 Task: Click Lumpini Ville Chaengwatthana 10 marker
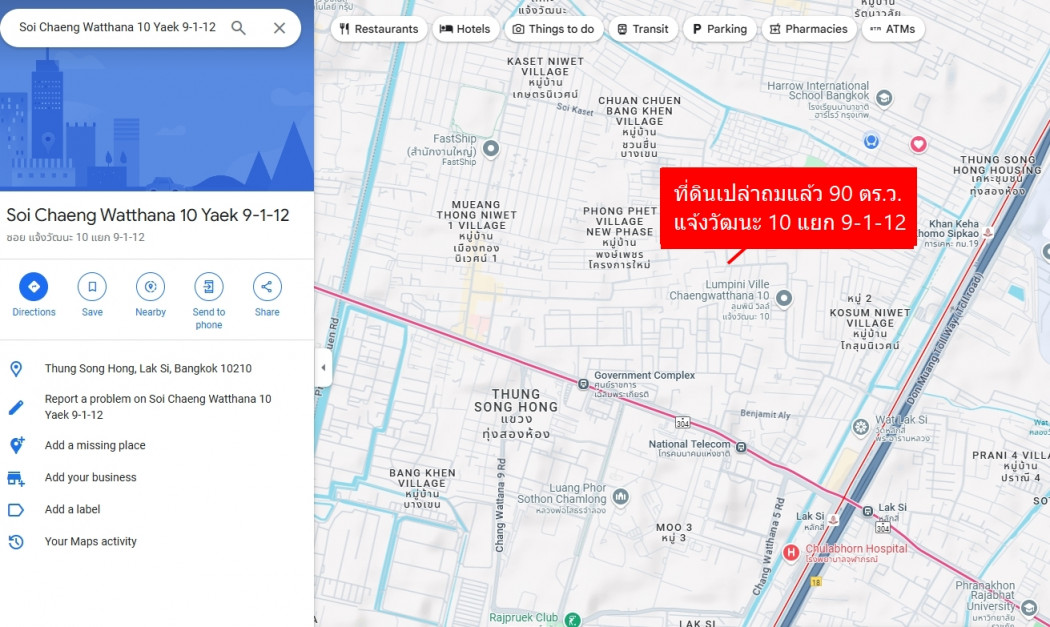click(783, 298)
